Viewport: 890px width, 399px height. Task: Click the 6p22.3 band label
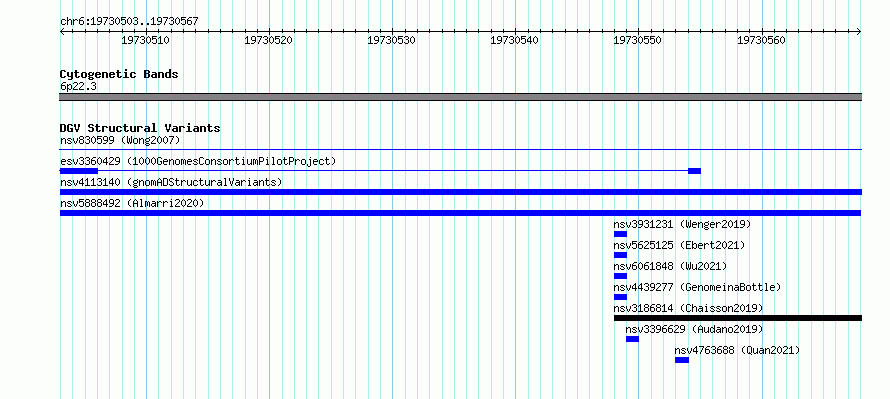(78, 86)
